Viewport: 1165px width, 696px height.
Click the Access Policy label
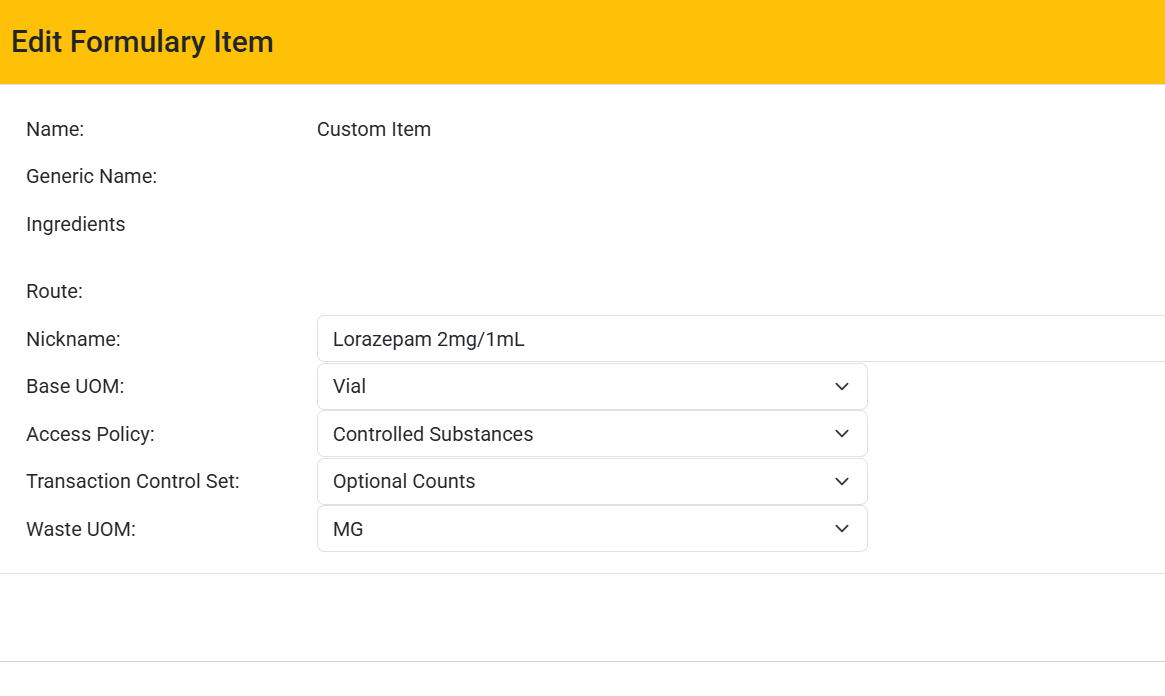90,434
